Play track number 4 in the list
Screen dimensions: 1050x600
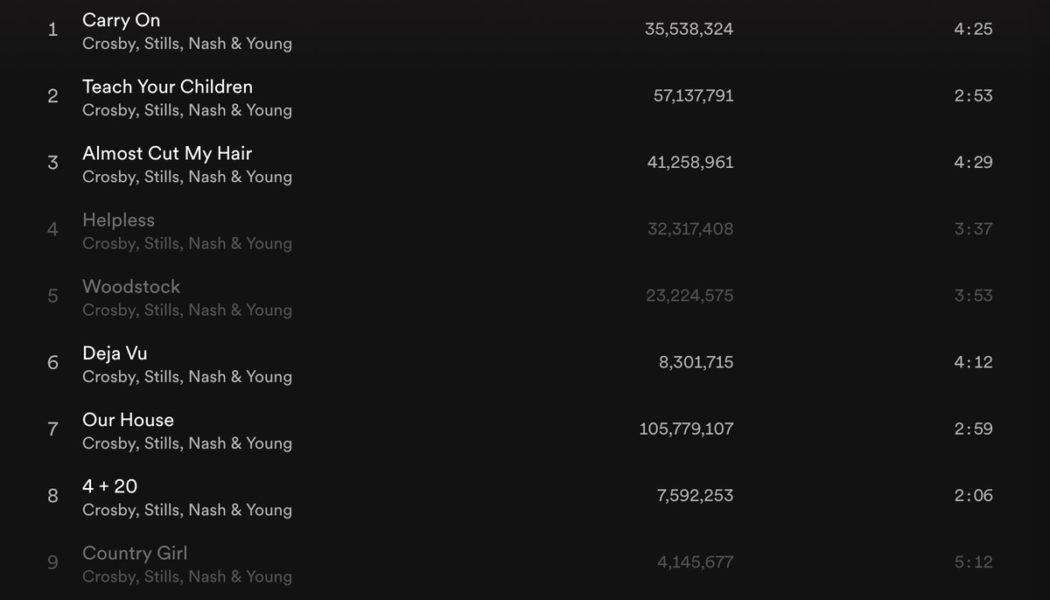[x=52, y=229]
